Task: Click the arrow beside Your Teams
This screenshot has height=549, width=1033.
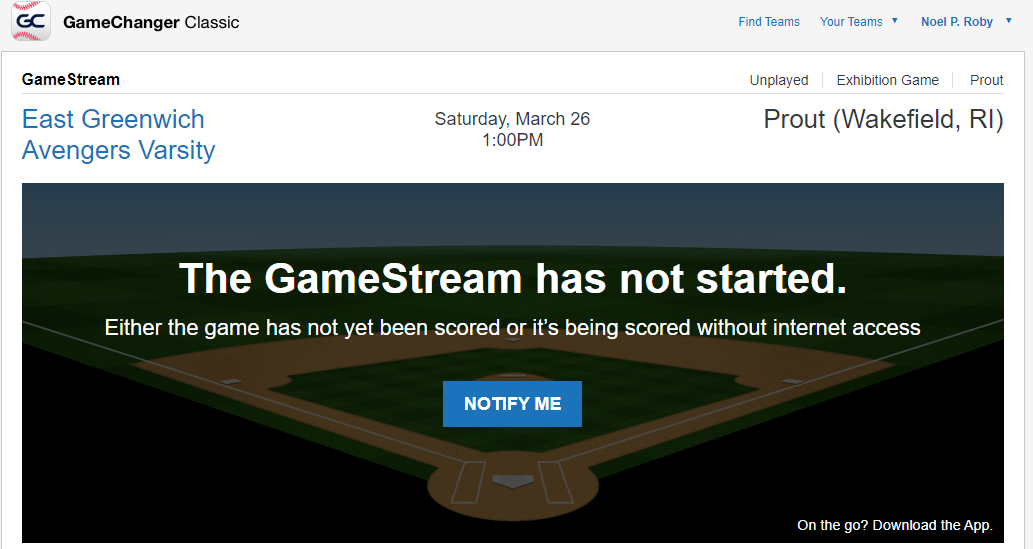Action: point(895,21)
